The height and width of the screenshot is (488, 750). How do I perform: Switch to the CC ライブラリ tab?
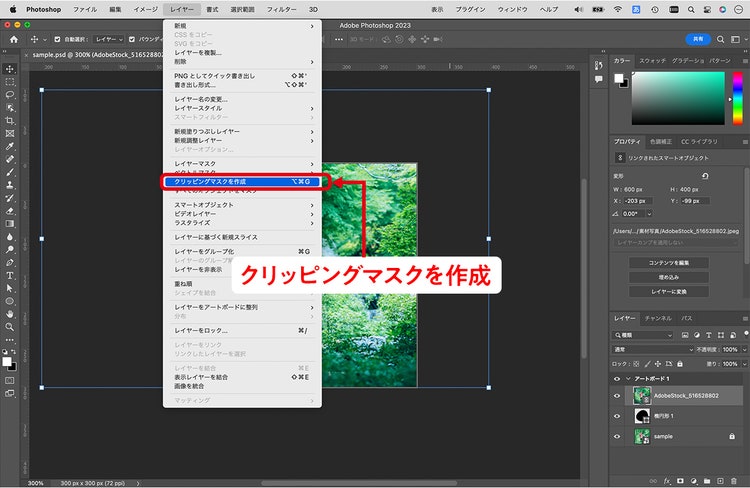pyautogui.click(x=699, y=142)
